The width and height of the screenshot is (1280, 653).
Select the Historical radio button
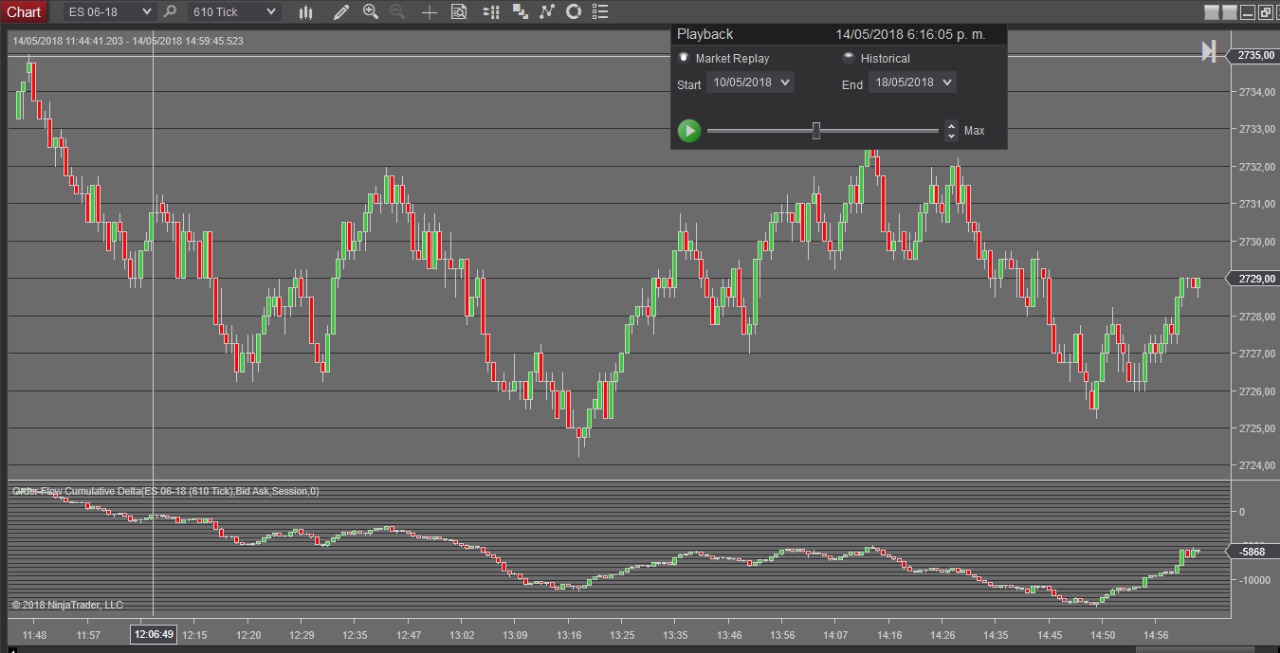pos(849,58)
